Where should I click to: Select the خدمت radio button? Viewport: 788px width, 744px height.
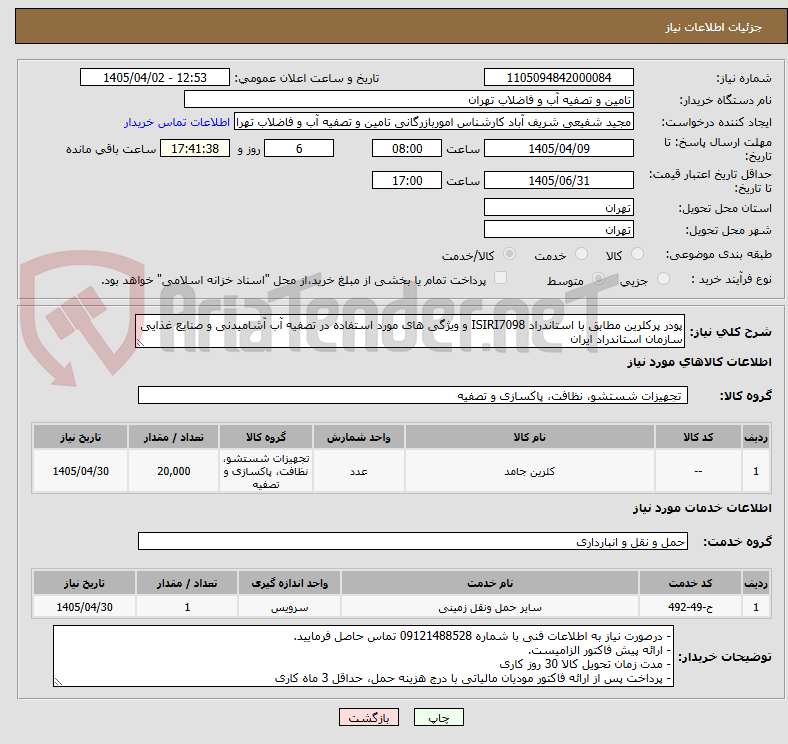point(581,254)
